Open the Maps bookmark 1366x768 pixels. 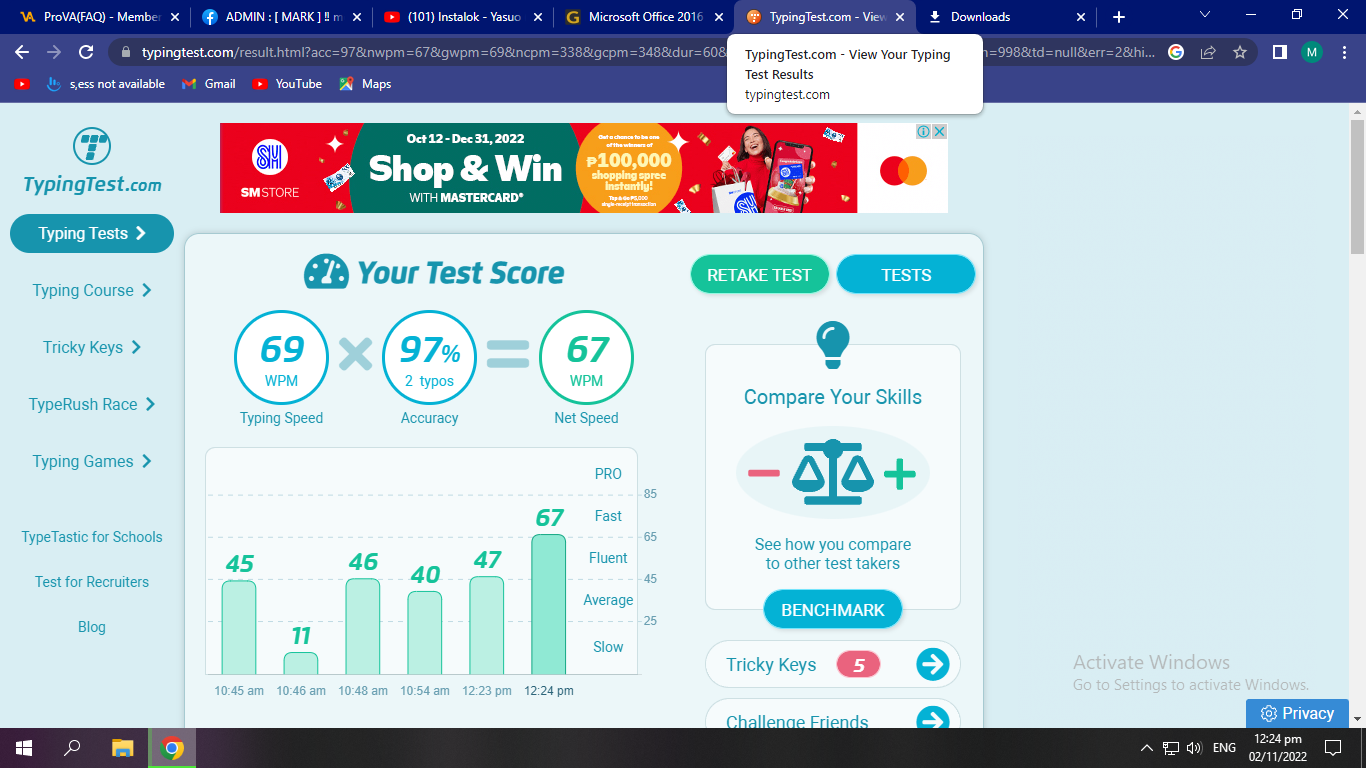(x=365, y=84)
